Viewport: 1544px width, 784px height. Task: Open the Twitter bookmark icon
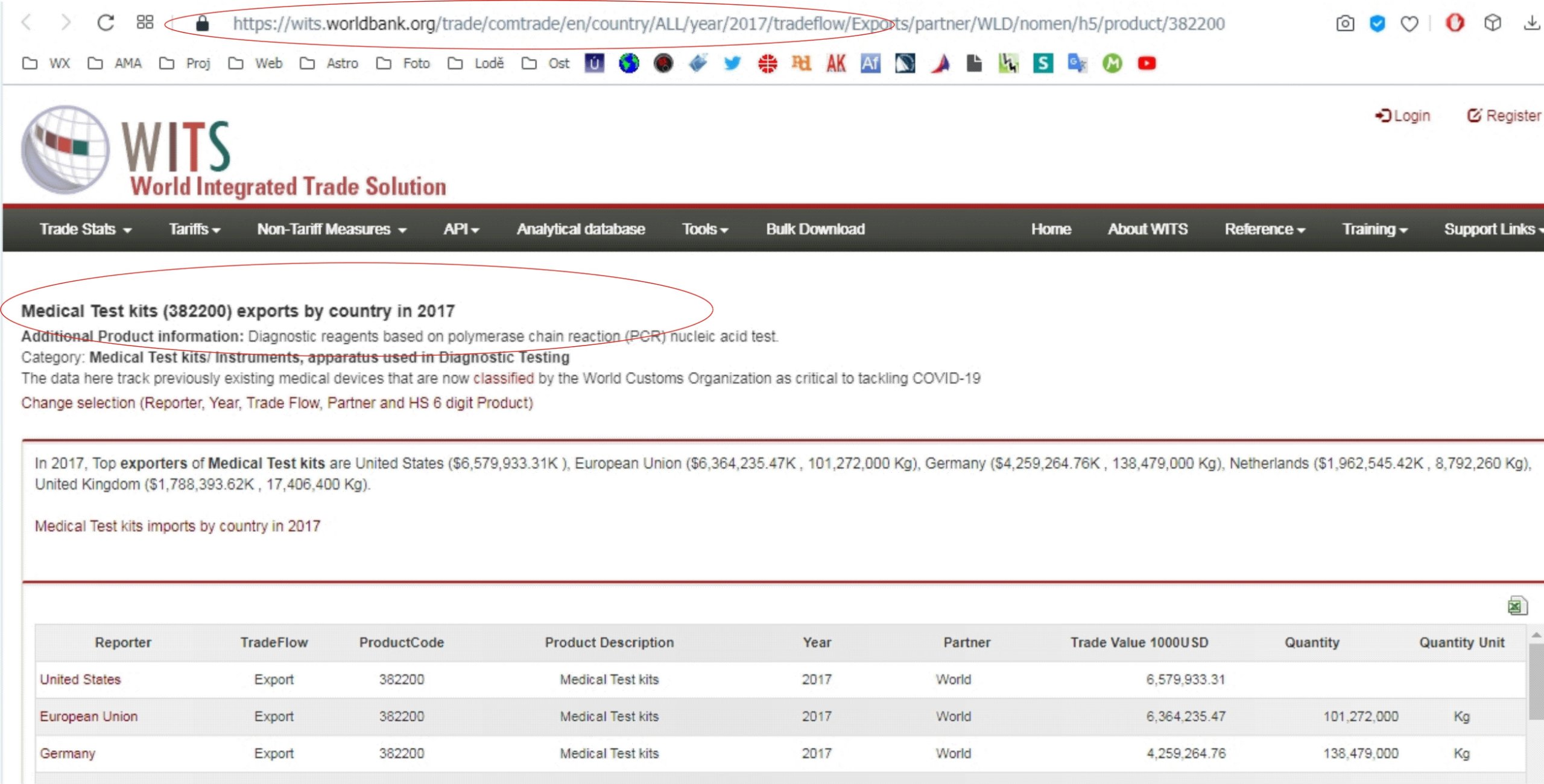coord(732,63)
